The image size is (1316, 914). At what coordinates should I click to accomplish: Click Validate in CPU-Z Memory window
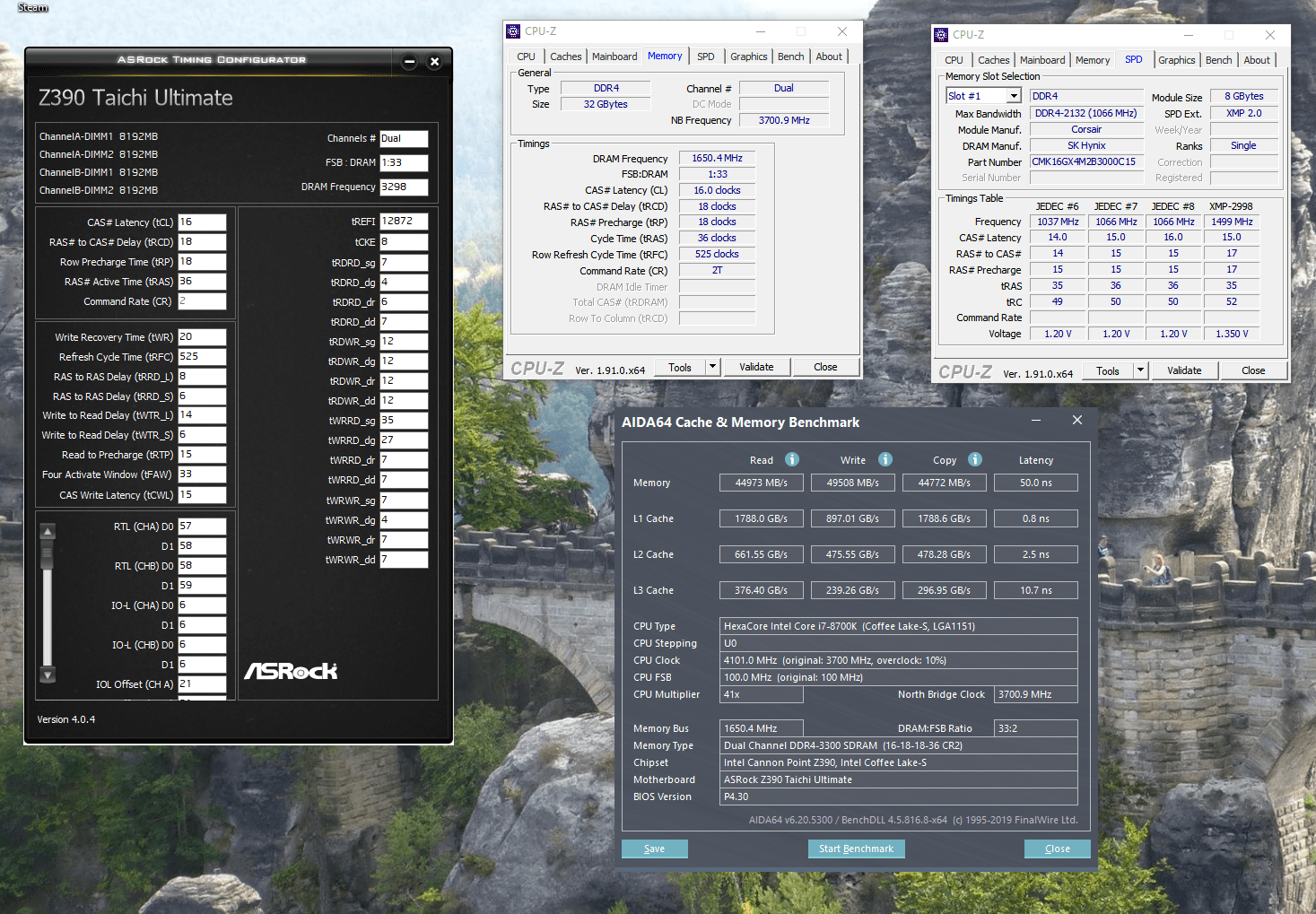[x=756, y=367]
